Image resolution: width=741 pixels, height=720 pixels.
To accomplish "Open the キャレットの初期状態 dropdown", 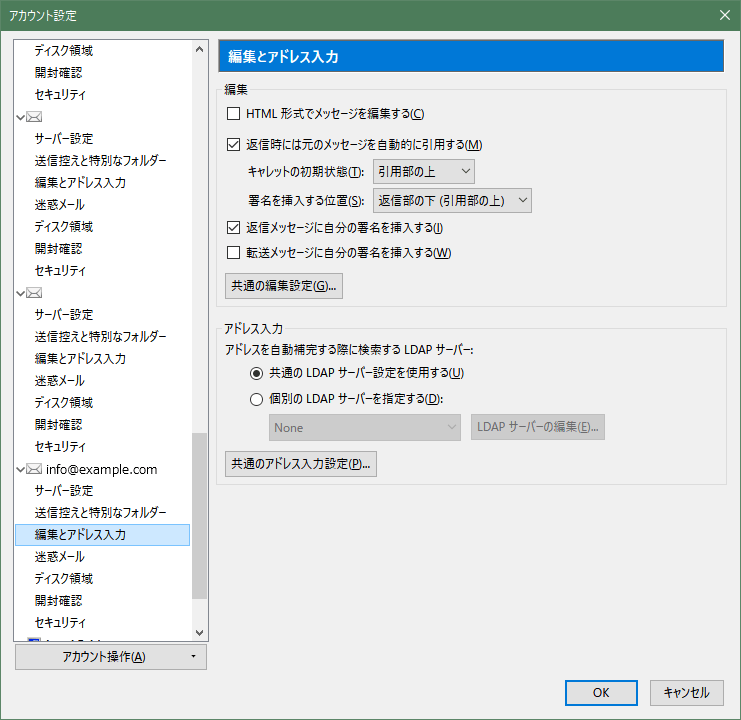I will [x=423, y=172].
